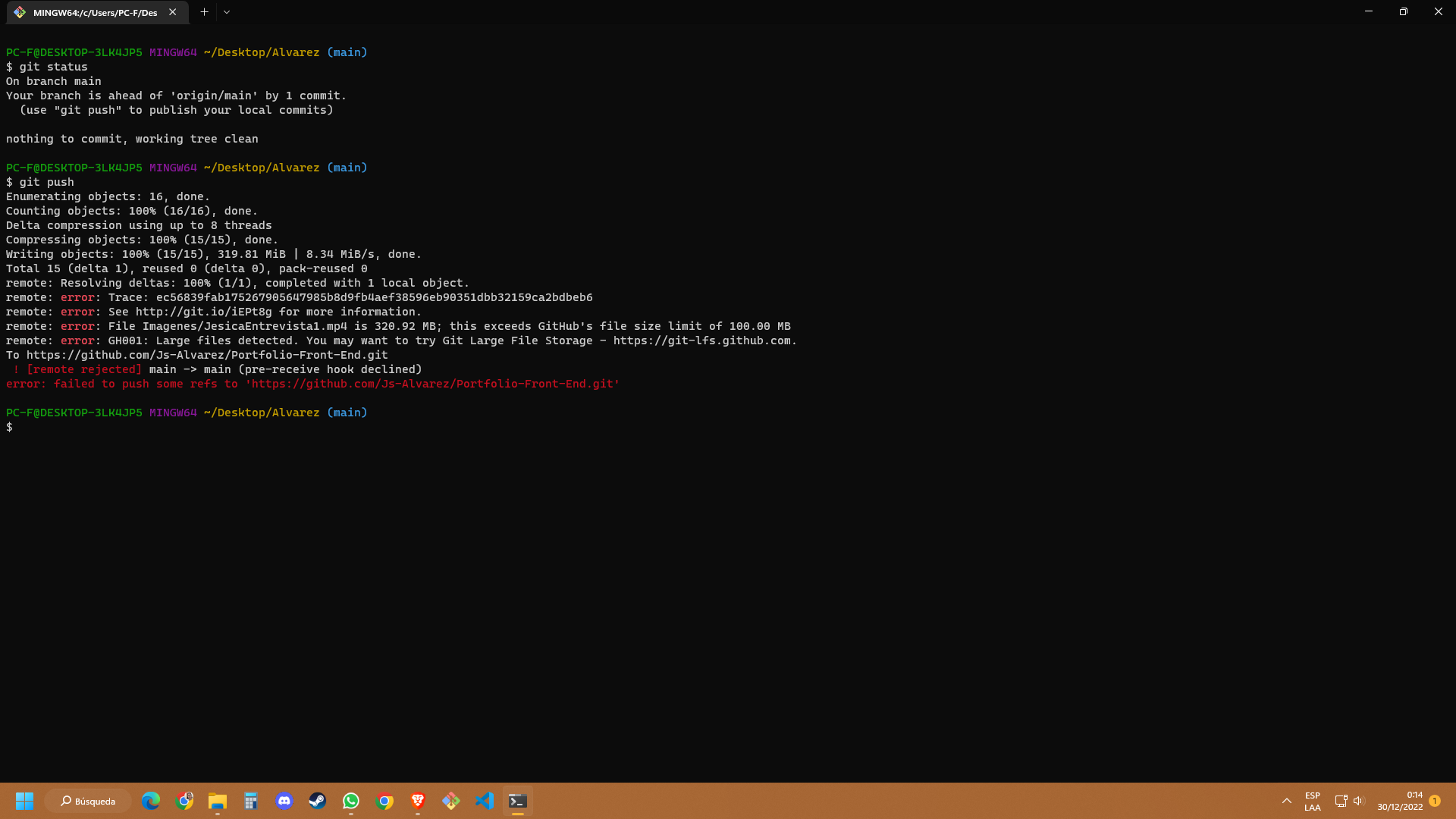This screenshot has height=819, width=1456.
Task: Click the trace hash ec56839fab... text
Action: (x=375, y=297)
